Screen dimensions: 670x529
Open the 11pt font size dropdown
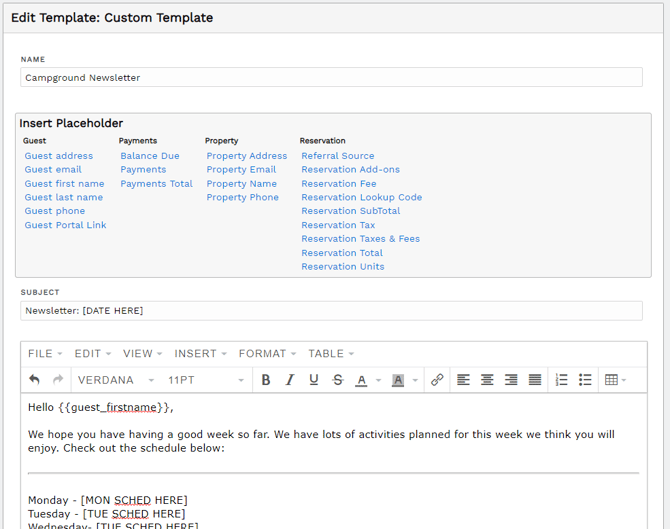pos(206,380)
